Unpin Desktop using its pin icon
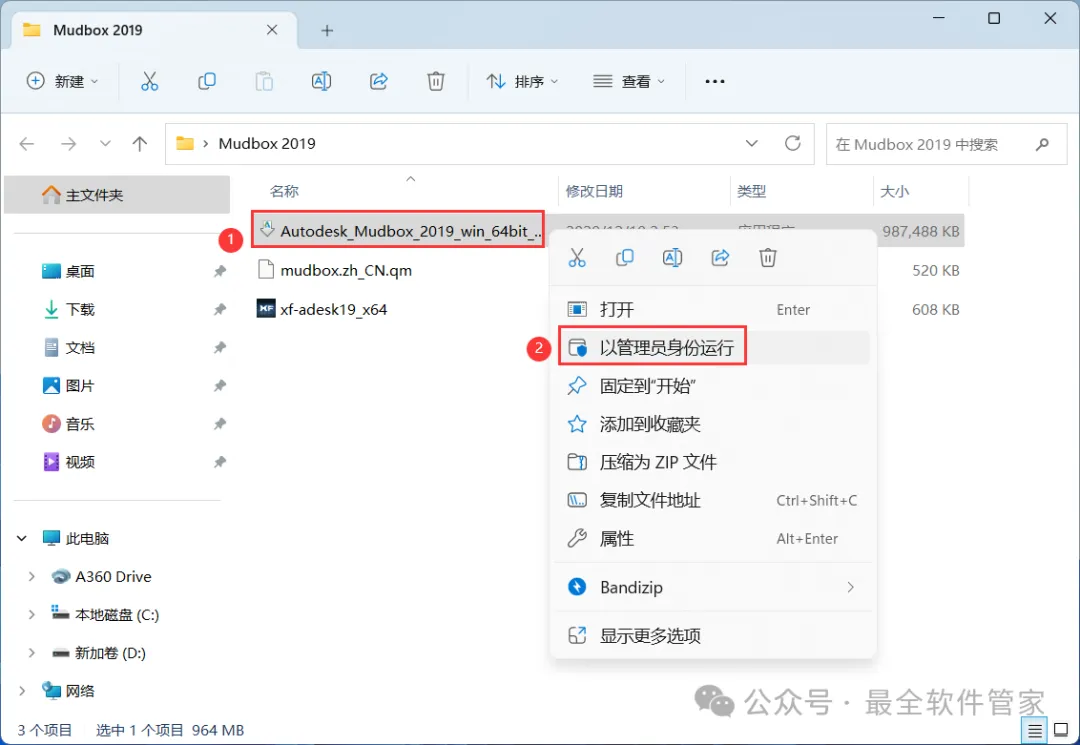This screenshot has height=745, width=1080. pos(220,271)
